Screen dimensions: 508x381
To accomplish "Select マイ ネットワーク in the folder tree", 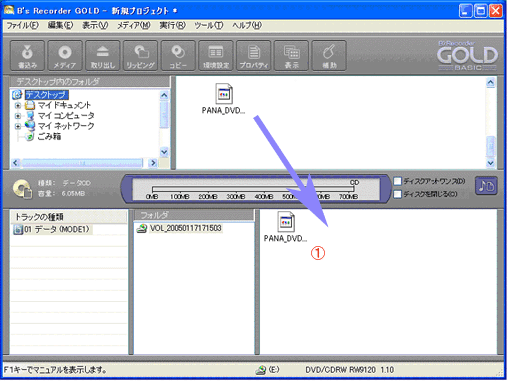I will coord(66,126).
